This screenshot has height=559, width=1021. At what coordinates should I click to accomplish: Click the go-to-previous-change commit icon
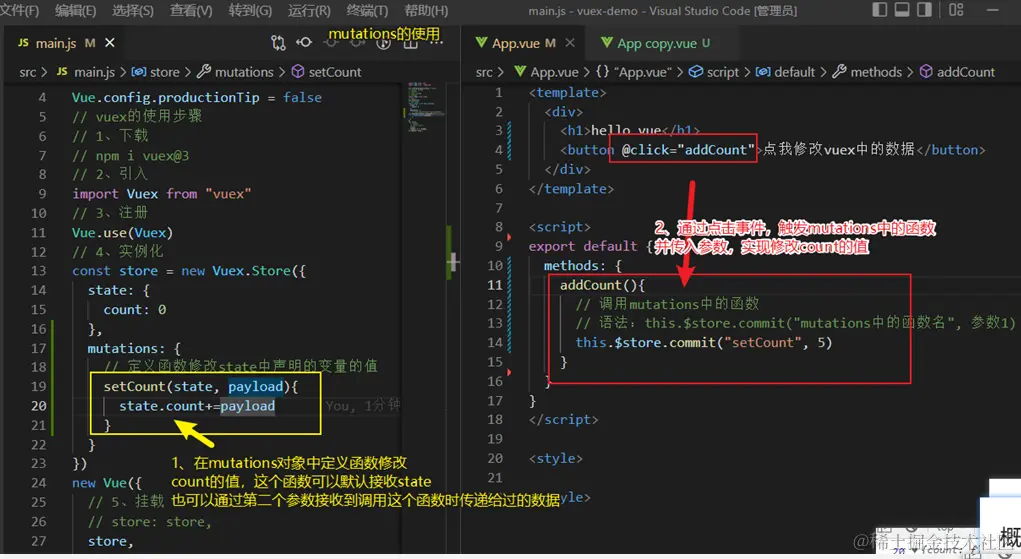[x=304, y=42]
